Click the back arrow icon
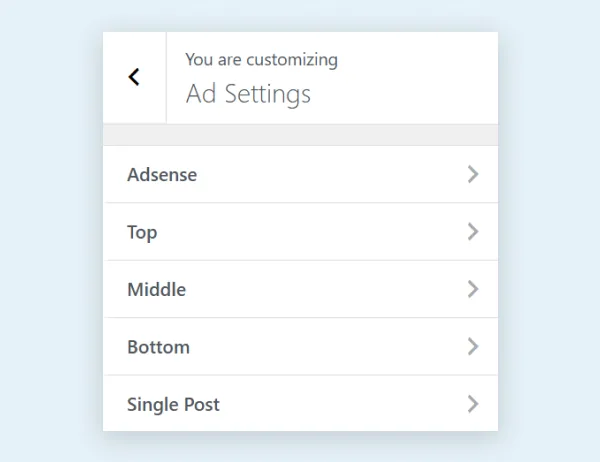 tap(134, 77)
